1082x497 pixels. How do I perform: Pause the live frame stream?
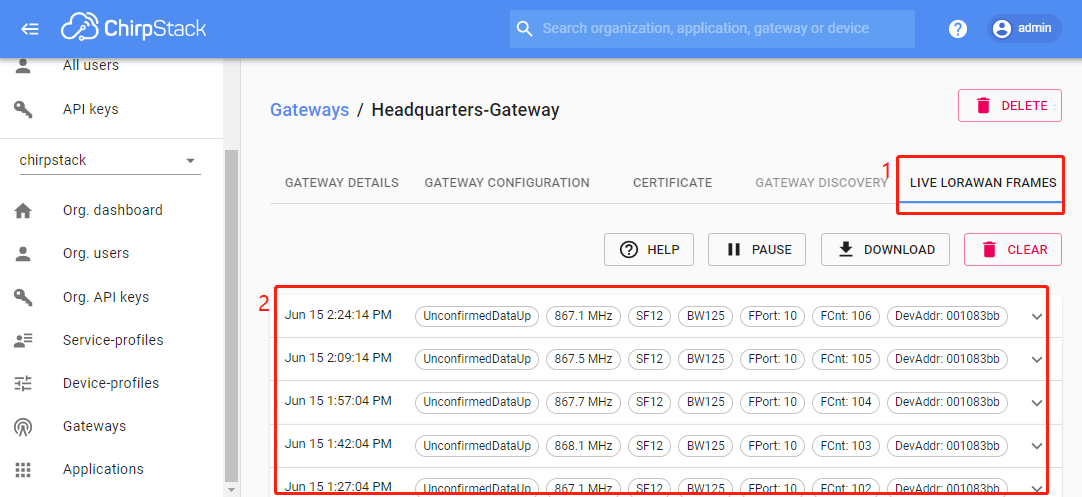tap(757, 249)
